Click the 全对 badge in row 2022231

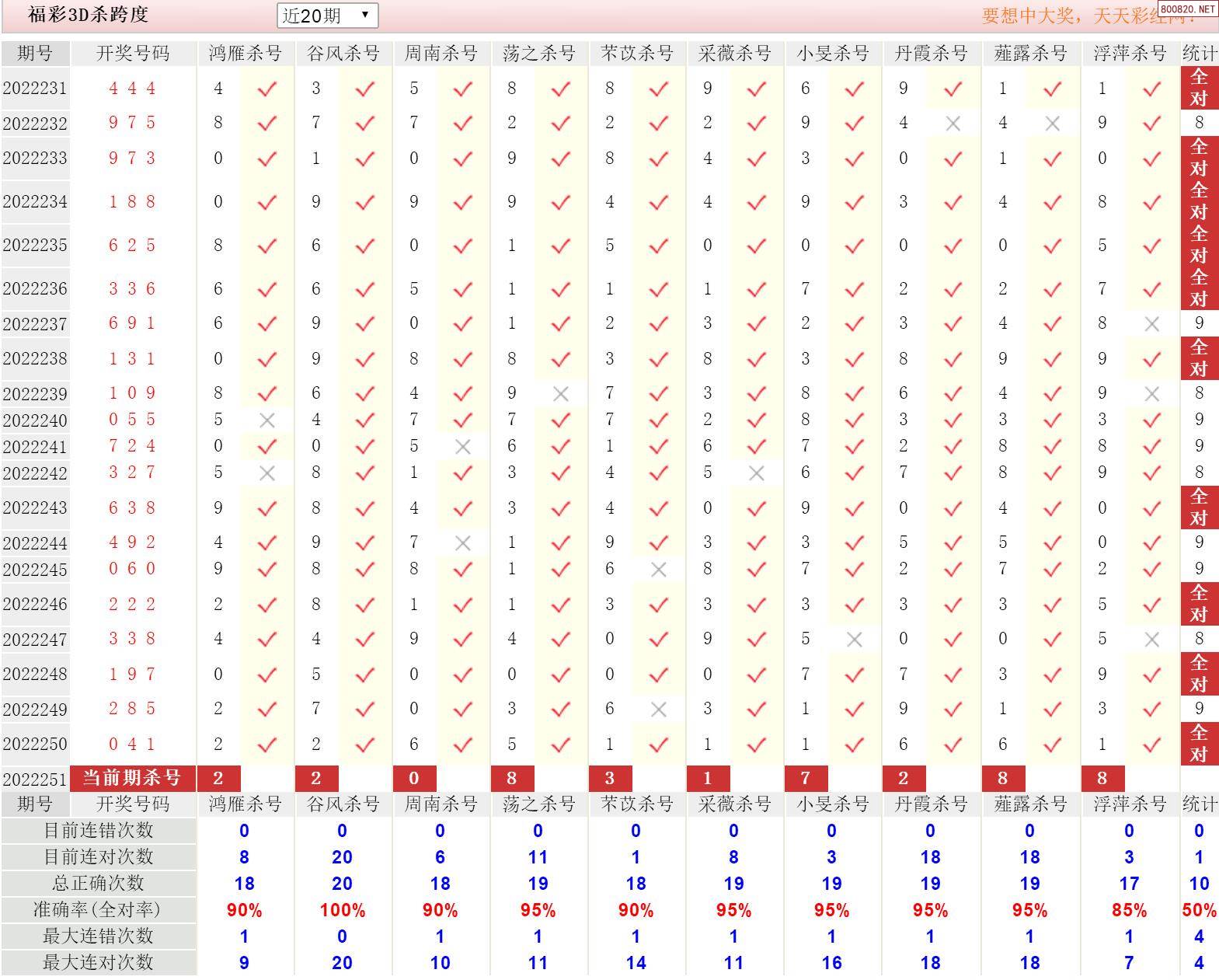click(x=1200, y=88)
